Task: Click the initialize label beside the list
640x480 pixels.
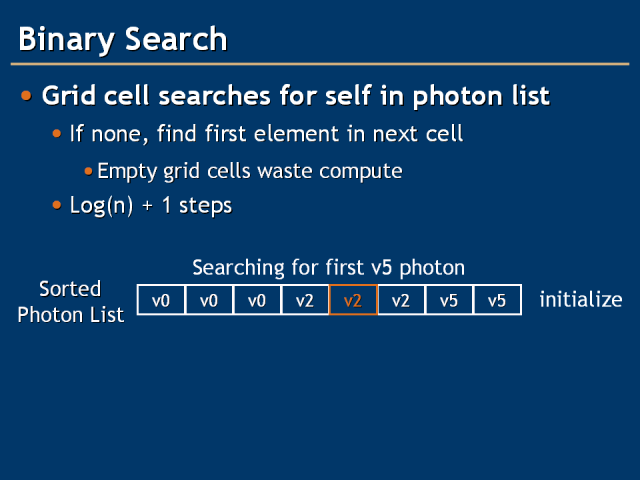Action: click(581, 300)
